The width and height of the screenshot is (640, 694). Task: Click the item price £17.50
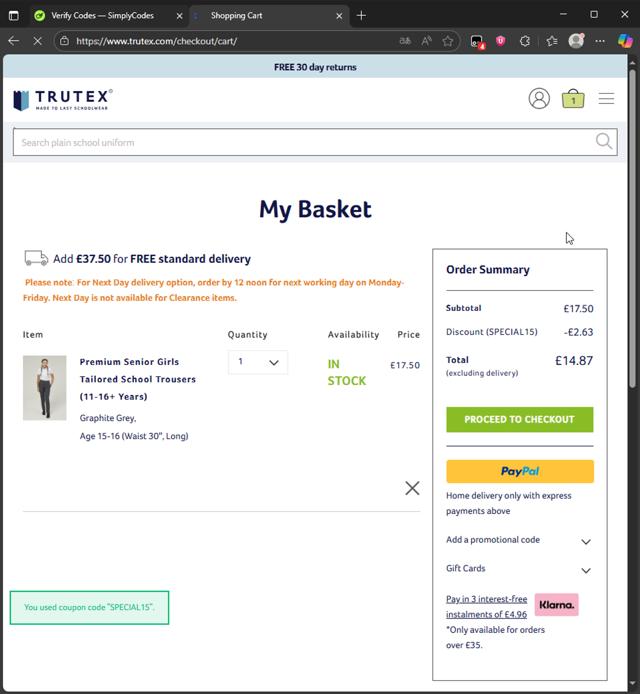405,365
